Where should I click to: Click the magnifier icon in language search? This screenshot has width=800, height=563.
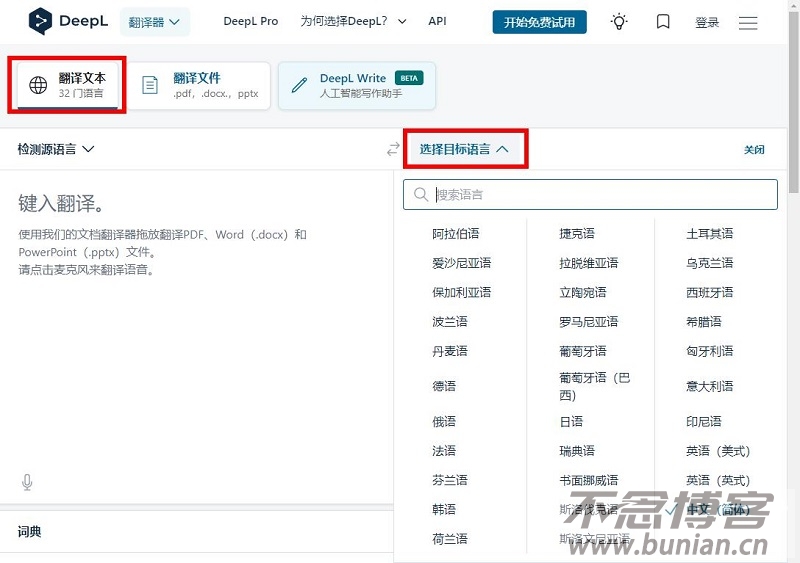[x=421, y=194]
